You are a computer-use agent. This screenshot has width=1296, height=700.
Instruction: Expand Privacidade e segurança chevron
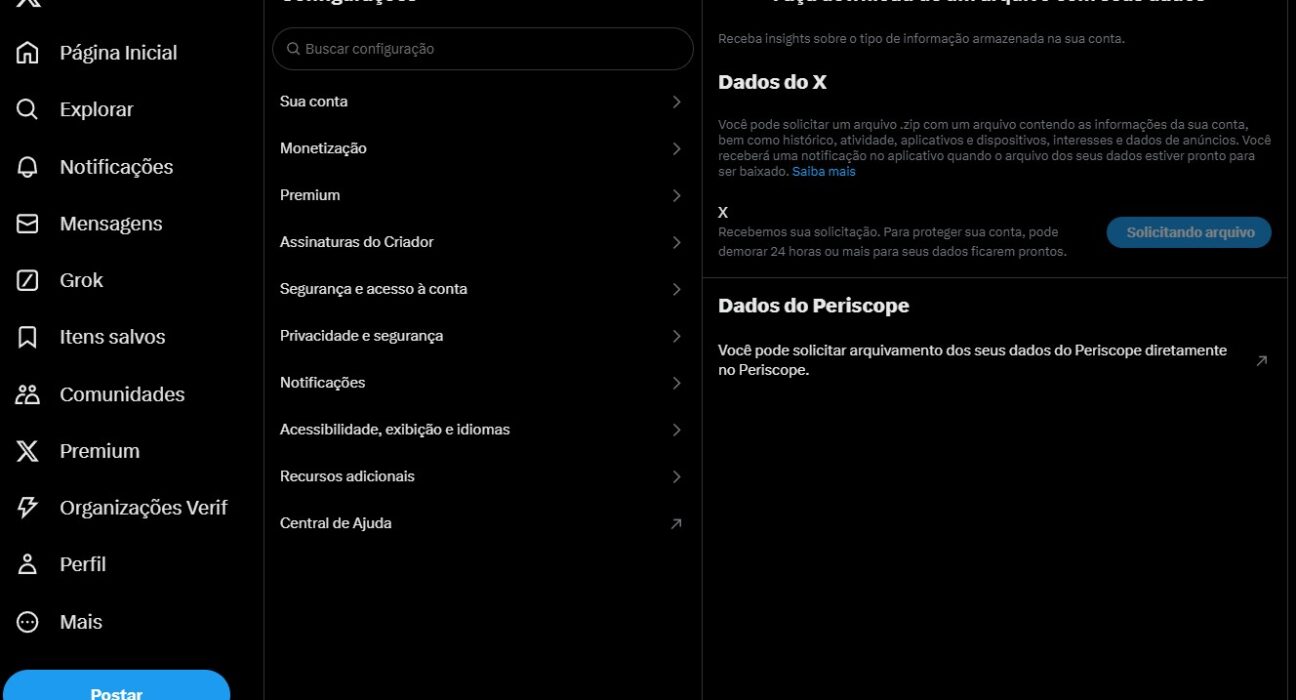click(x=676, y=336)
